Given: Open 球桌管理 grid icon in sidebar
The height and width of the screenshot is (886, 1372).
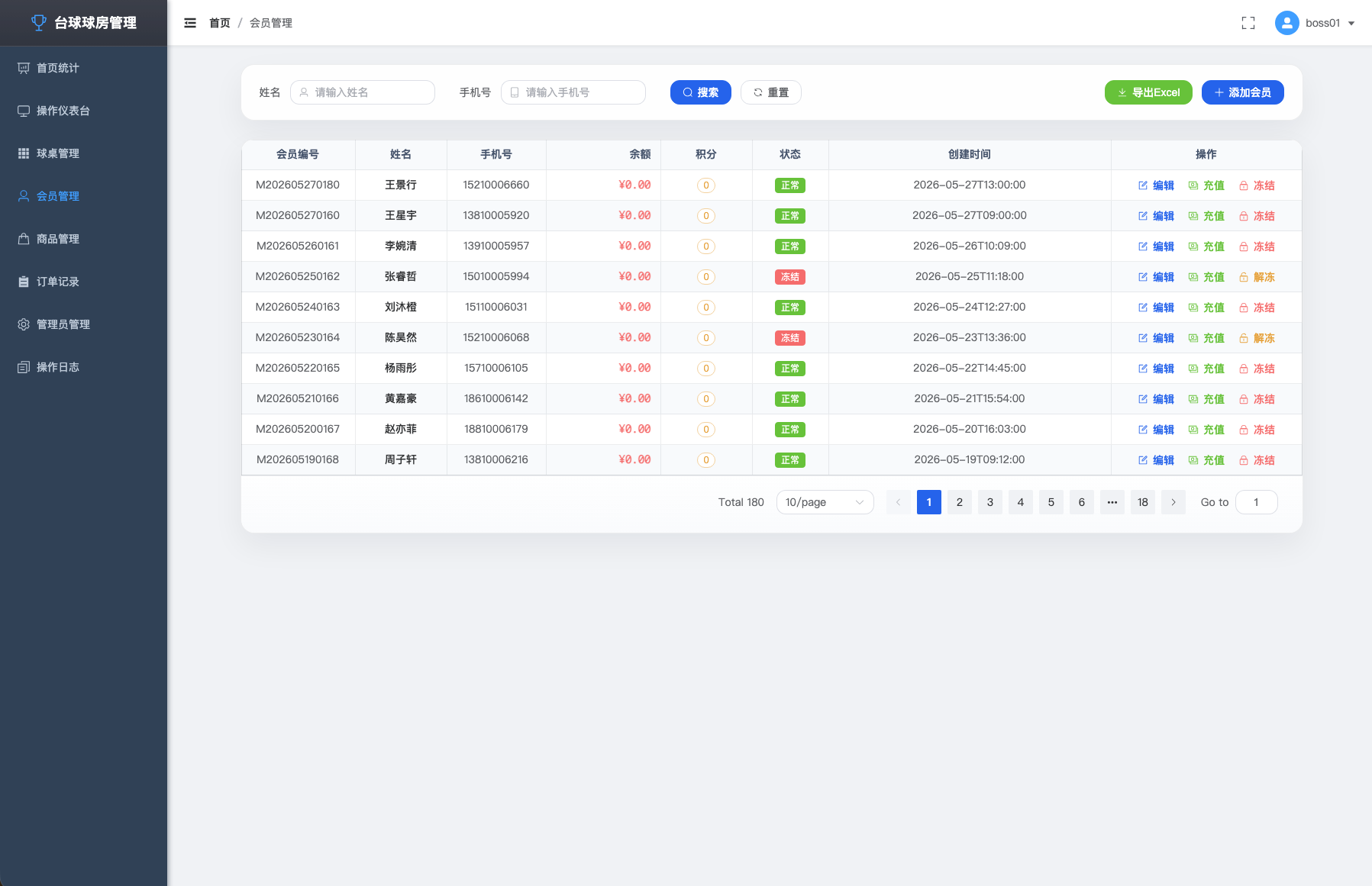Looking at the screenshot, I should click(24, 153).
